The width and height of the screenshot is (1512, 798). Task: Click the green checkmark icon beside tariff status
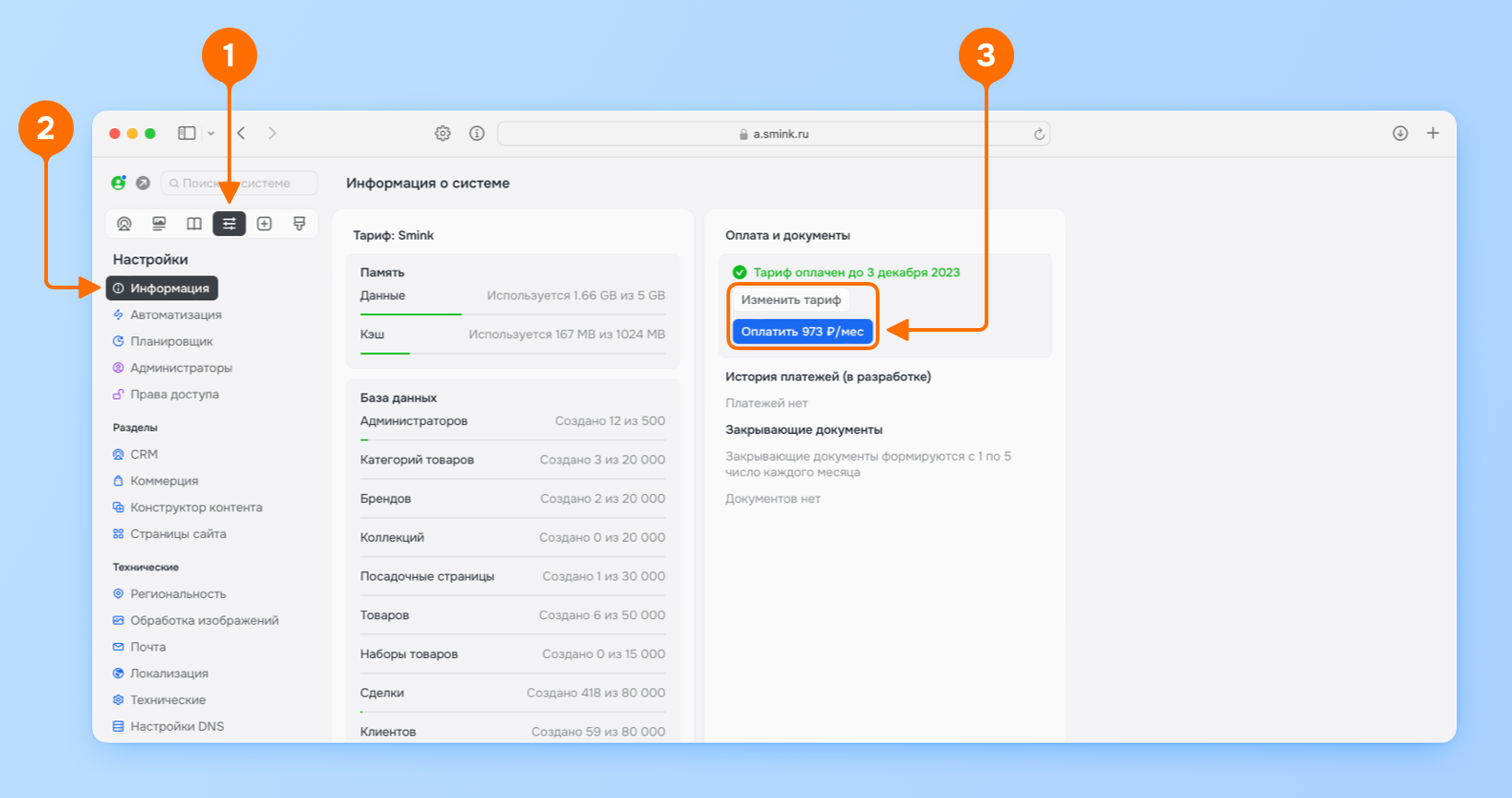point(739,273)
